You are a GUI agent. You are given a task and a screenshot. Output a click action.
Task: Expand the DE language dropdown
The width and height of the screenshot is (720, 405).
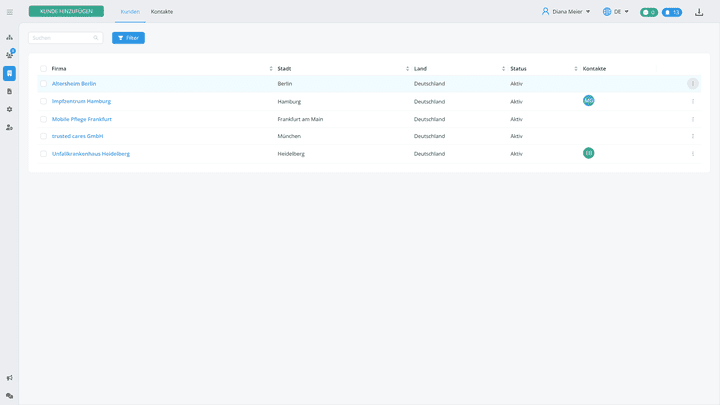click(x=616, y=12)
